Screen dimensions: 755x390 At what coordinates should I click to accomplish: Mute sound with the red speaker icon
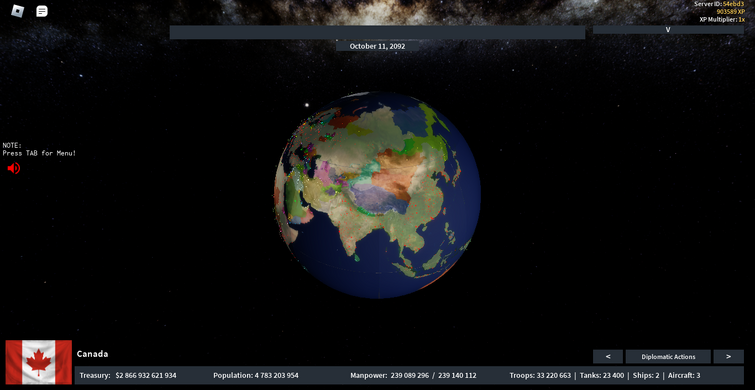click(13, 168)
